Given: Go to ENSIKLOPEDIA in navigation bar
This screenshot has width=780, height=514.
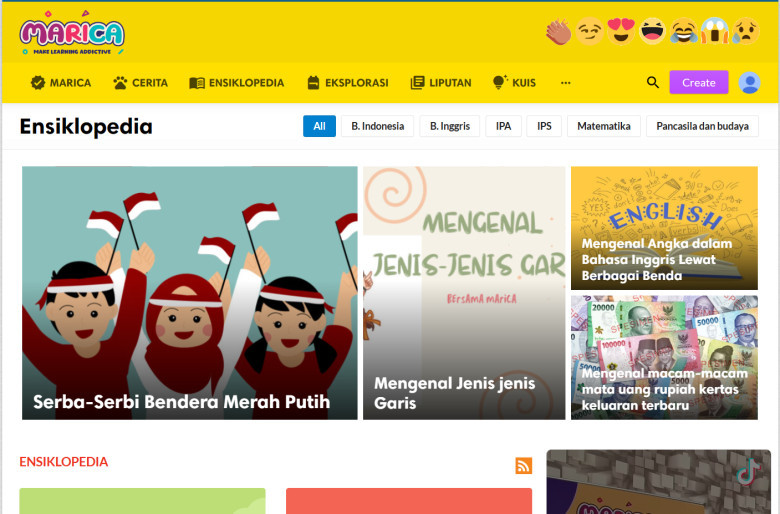Looking at the screenshot, I should (x=237, y=83).
